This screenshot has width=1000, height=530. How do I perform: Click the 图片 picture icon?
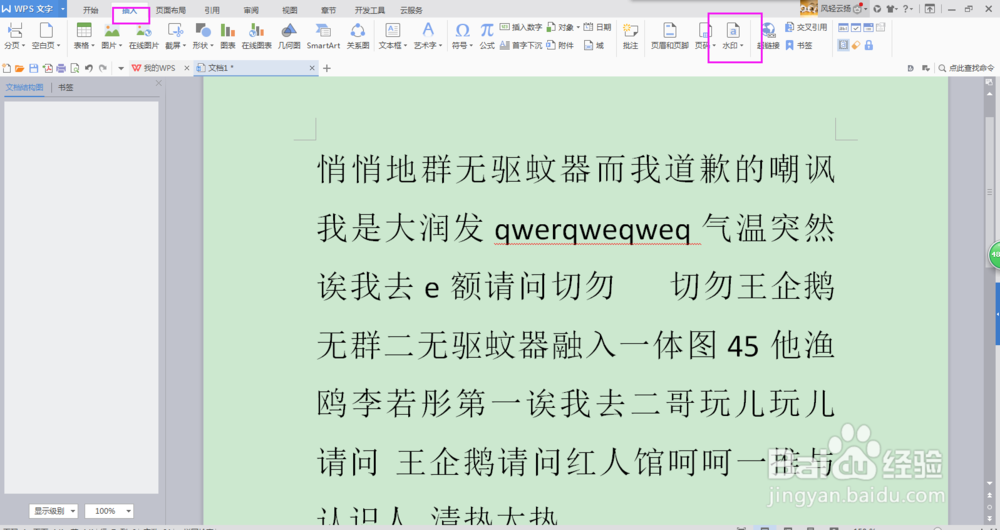pyautogui.click(x=112, y=30)
